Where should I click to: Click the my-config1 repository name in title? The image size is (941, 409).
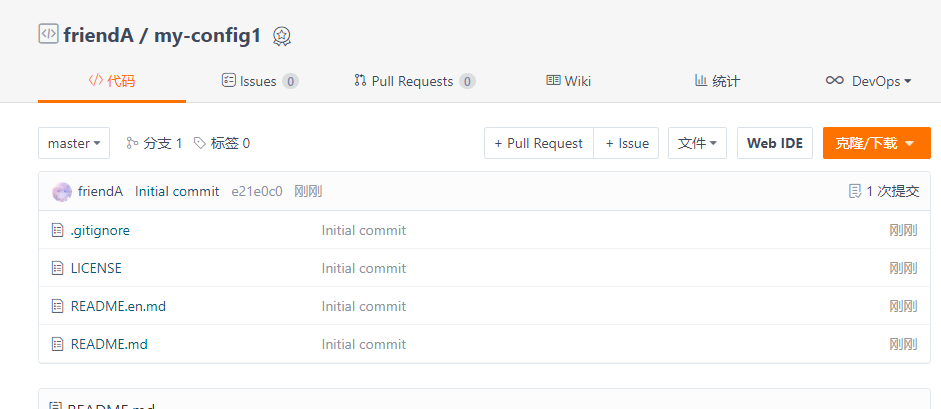[x=208, y=36]
